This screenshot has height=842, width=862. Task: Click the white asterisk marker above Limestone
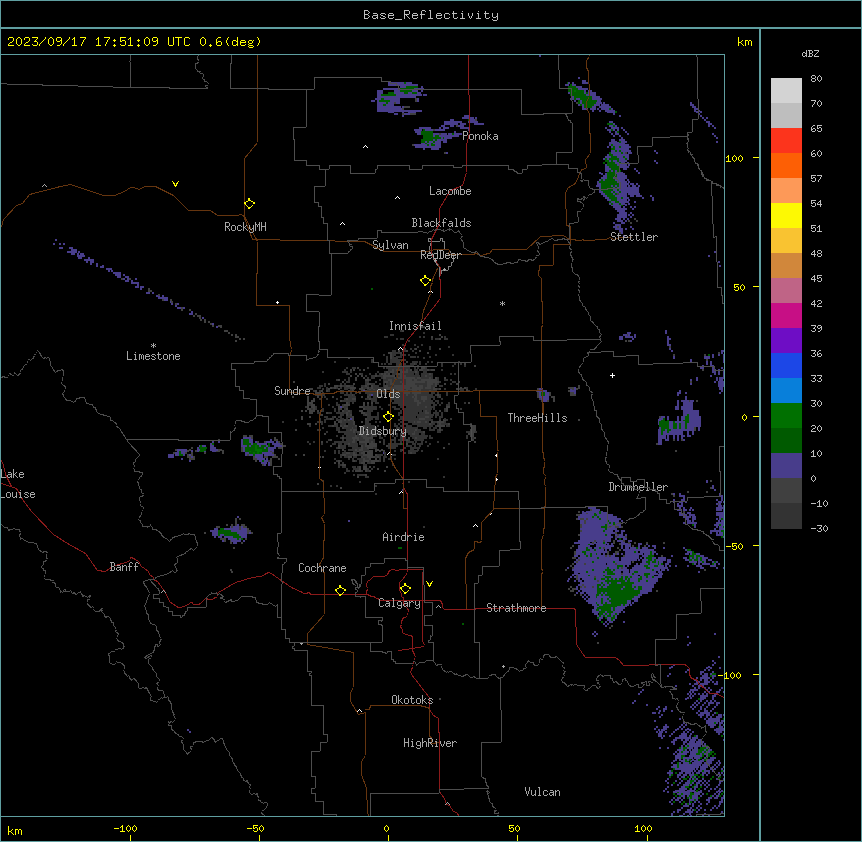tap(153, 346)
